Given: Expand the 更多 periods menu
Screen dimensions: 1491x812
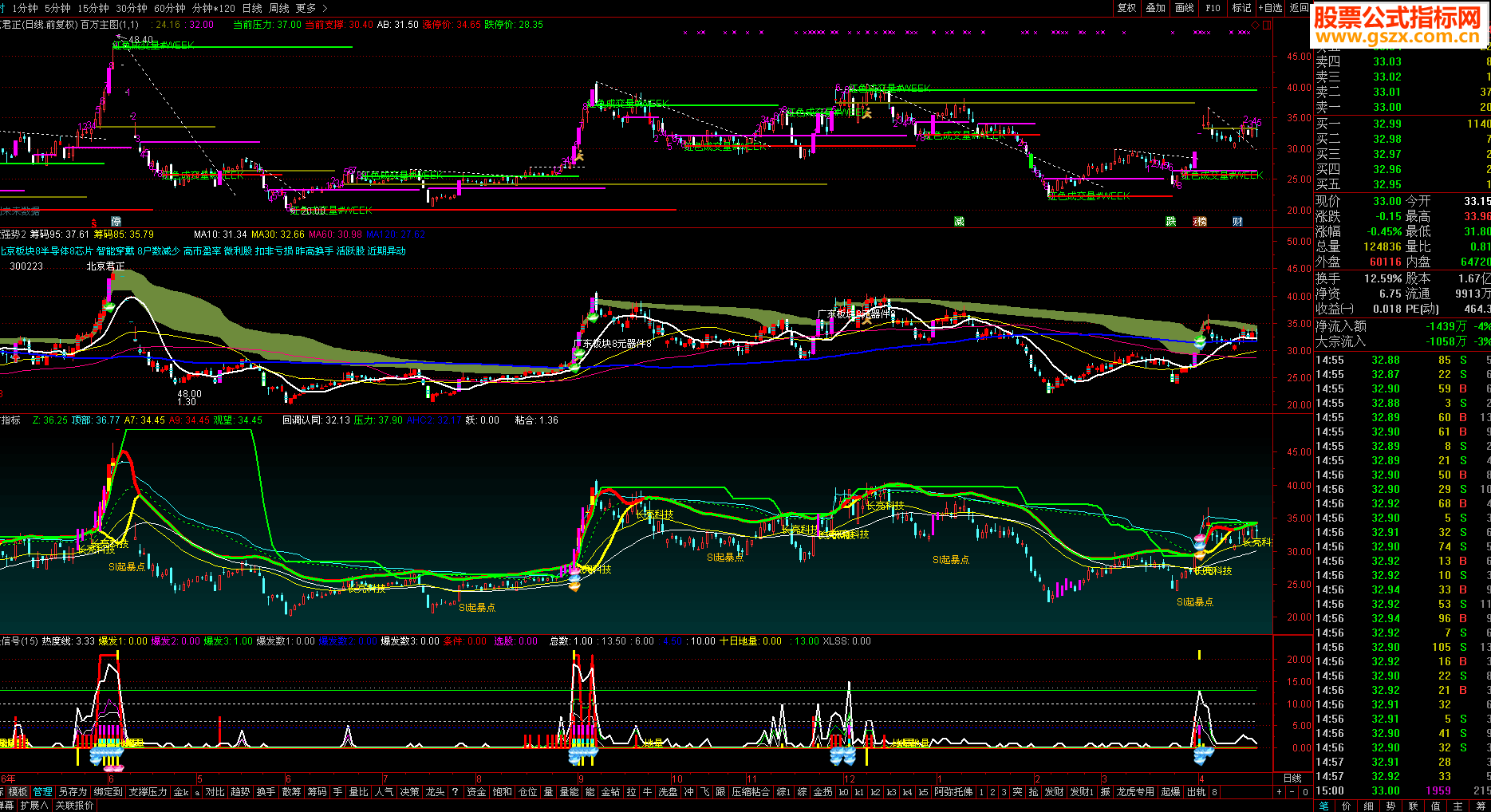Looking at the screenshot, I should pyautogui.click(x=311, y=8).
